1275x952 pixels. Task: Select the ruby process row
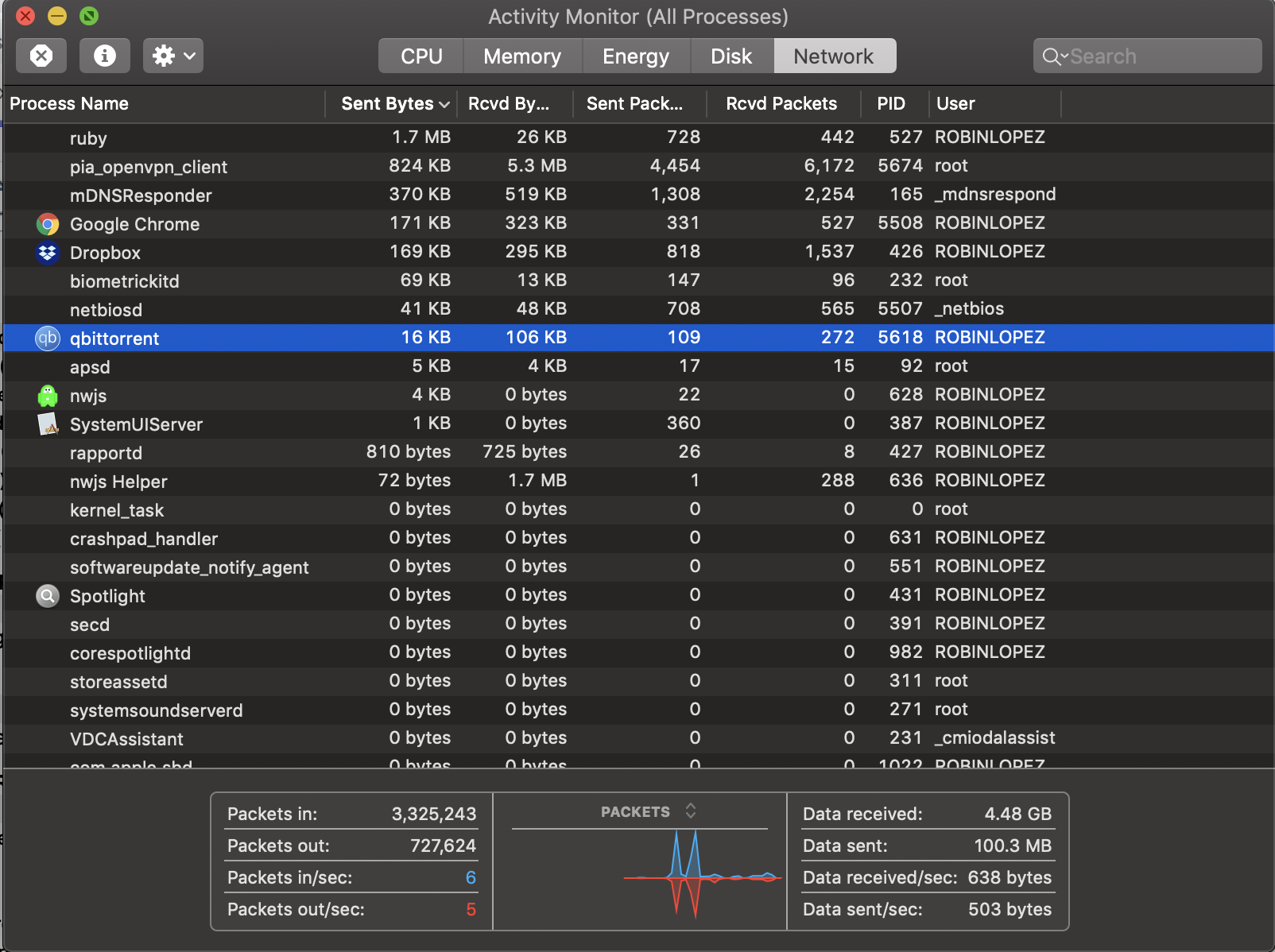(638, 137)
